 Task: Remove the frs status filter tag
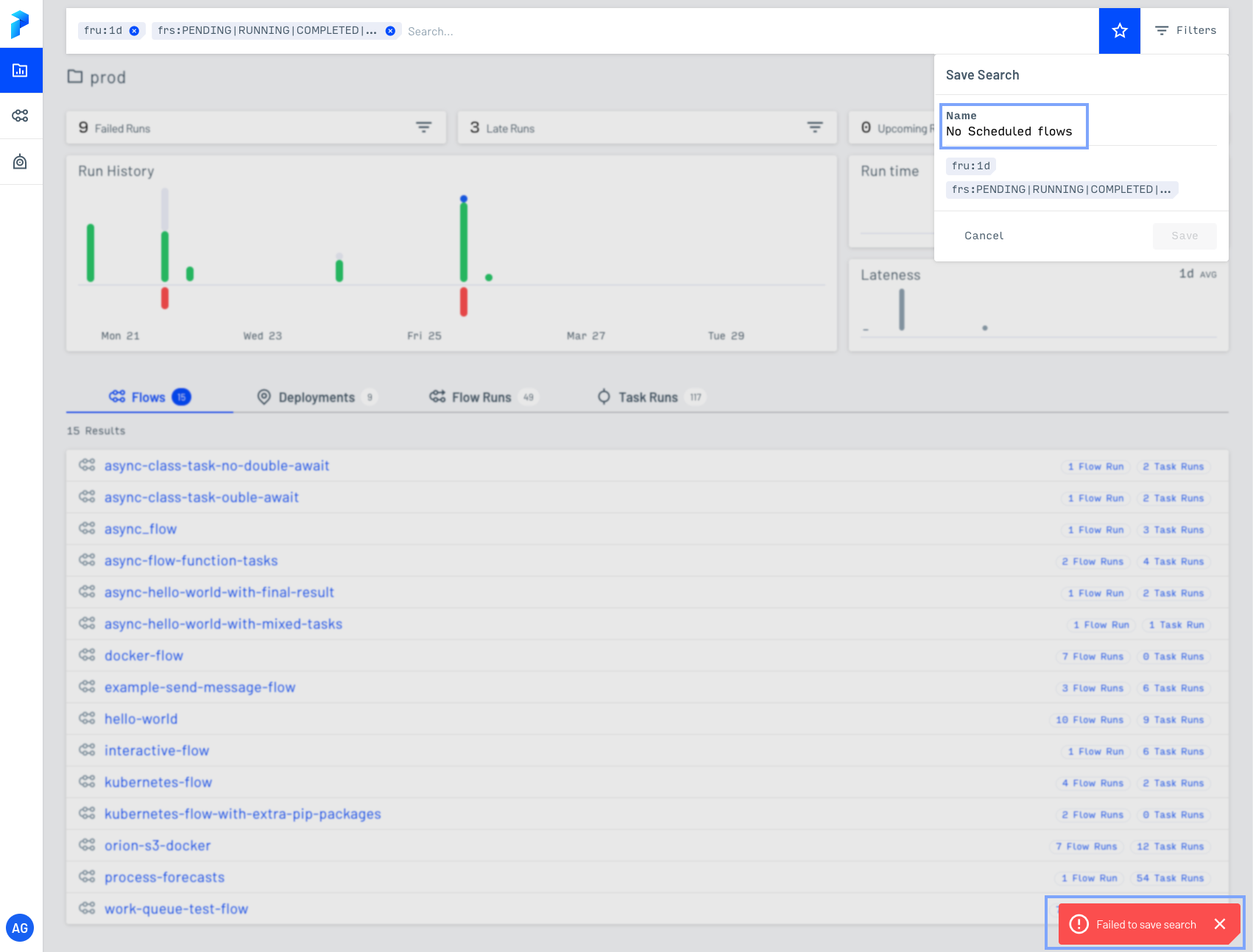click(x=389, y=31)
